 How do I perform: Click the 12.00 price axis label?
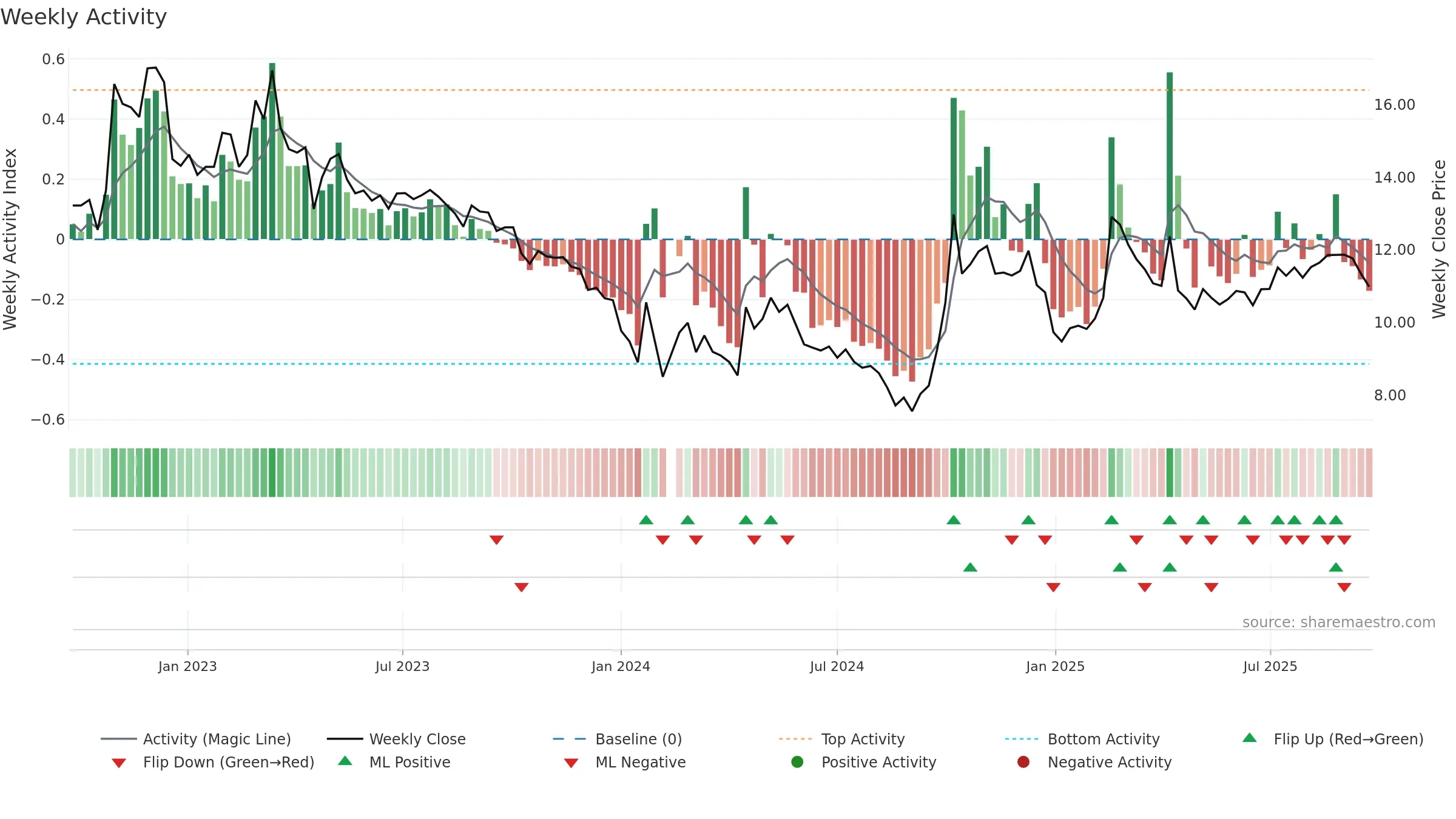[1395, 249]
